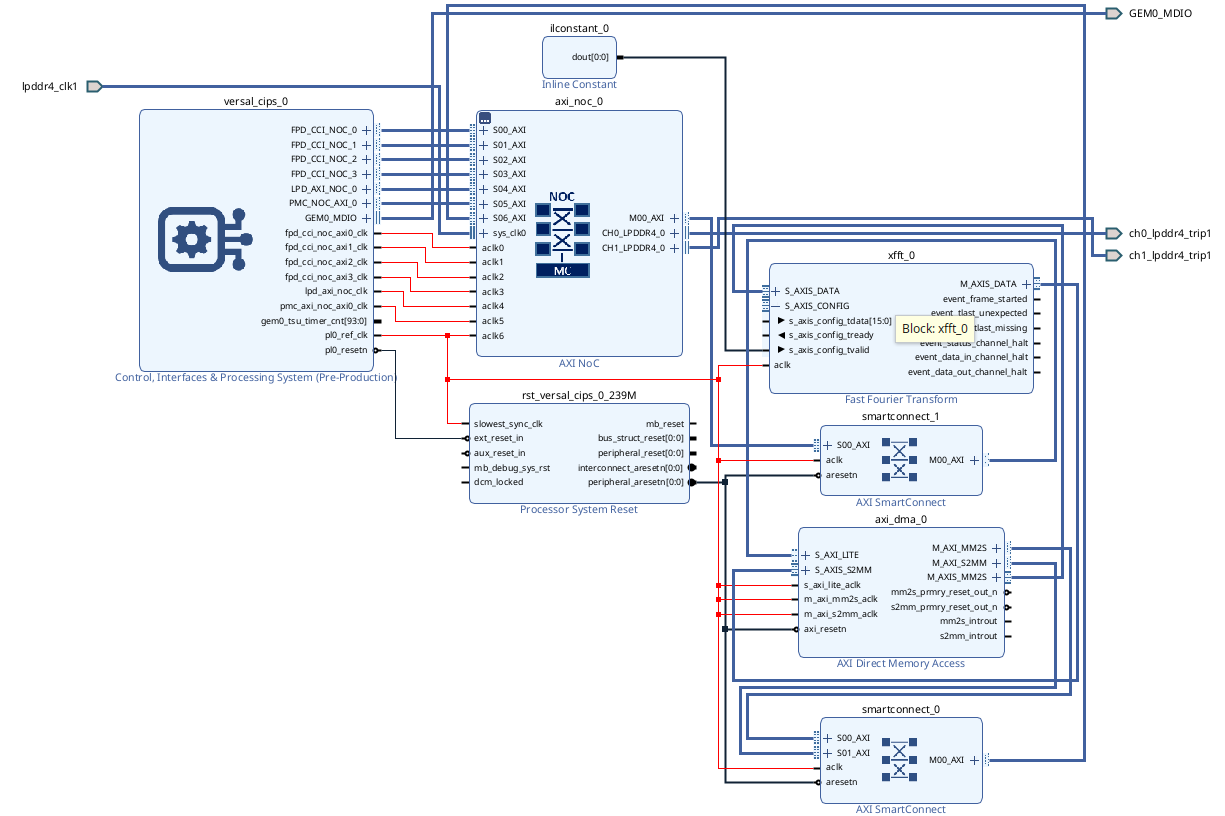
Task: Expand S_AXI_LITE interface on axi_dma_0
Action: pyautogui.click(x=806, y=555)
